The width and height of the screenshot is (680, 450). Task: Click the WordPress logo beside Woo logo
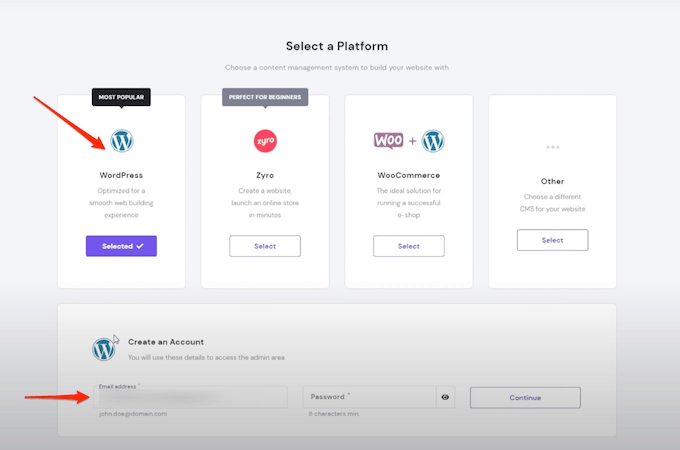click(x=433, y=140)
